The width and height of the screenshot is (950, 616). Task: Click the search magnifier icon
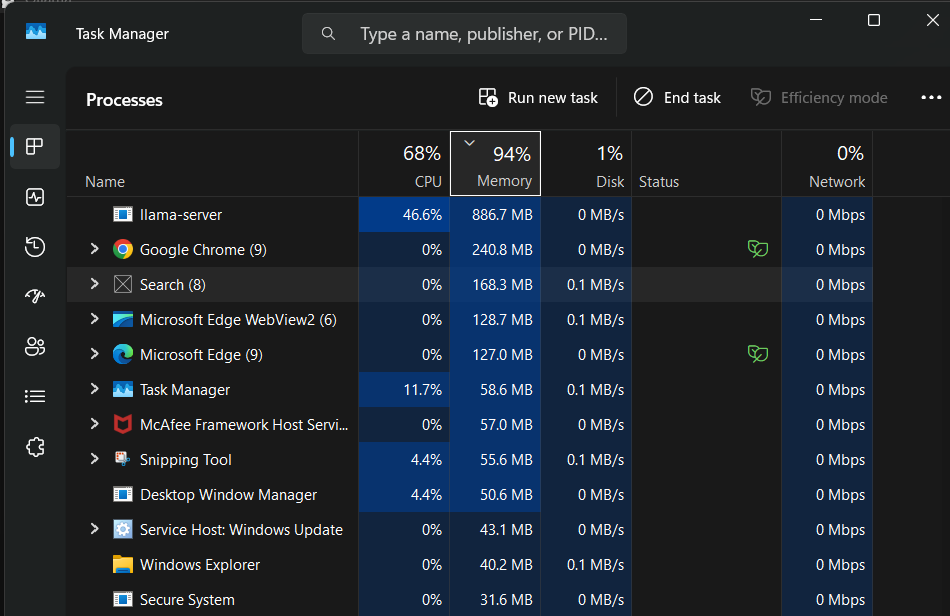coord(328,33)
